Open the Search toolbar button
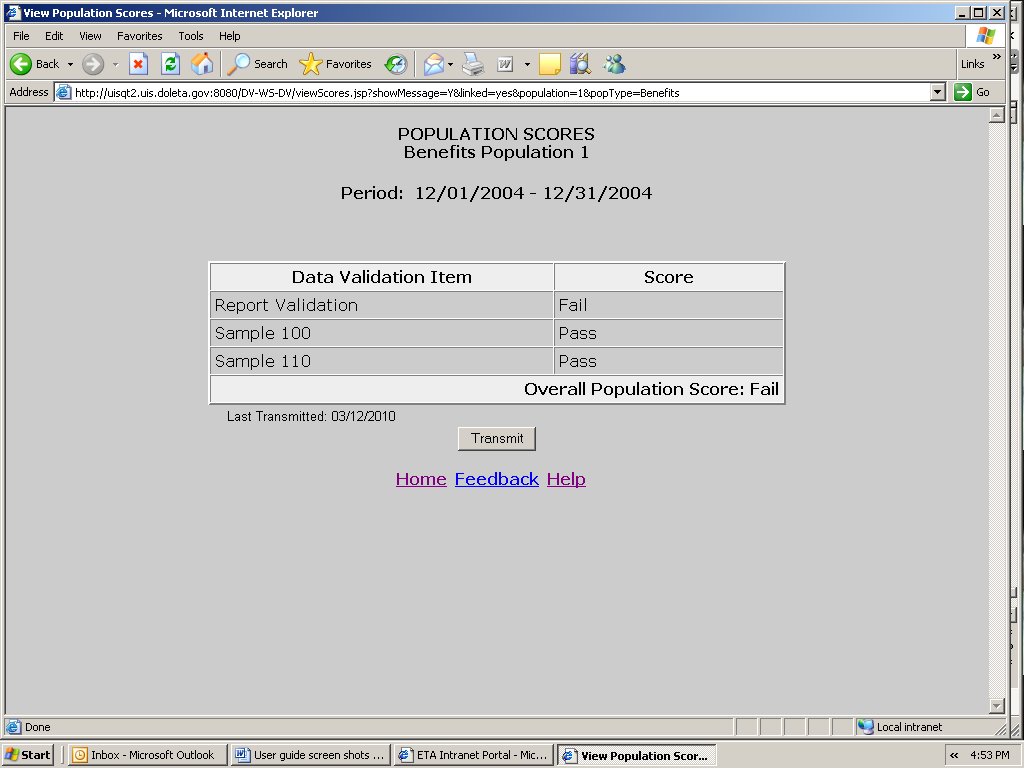The width and height of the screenshot is (1024, 768). click(x=258, y=64)
